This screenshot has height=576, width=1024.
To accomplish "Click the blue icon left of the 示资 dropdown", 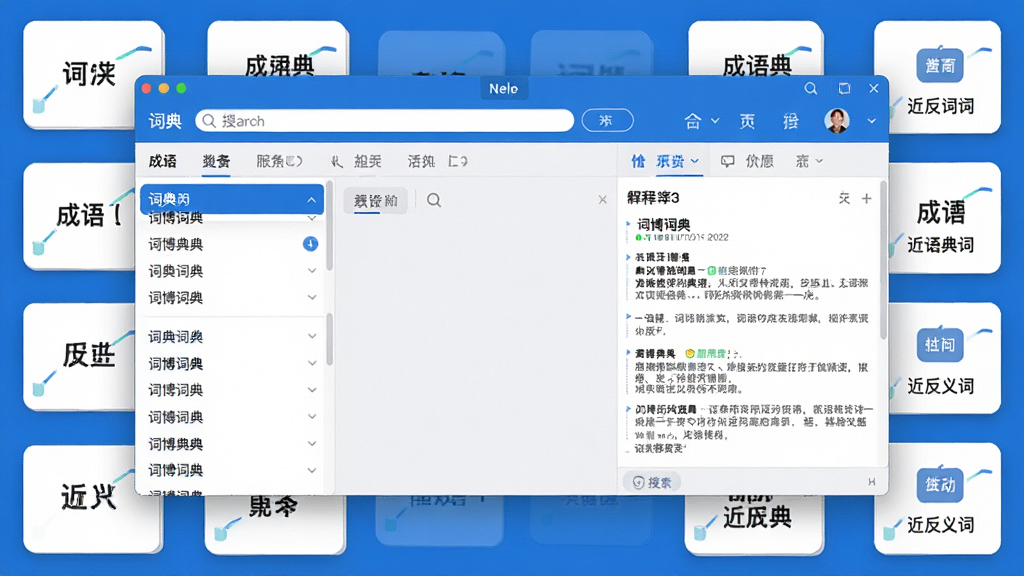I will click(637, 161).
